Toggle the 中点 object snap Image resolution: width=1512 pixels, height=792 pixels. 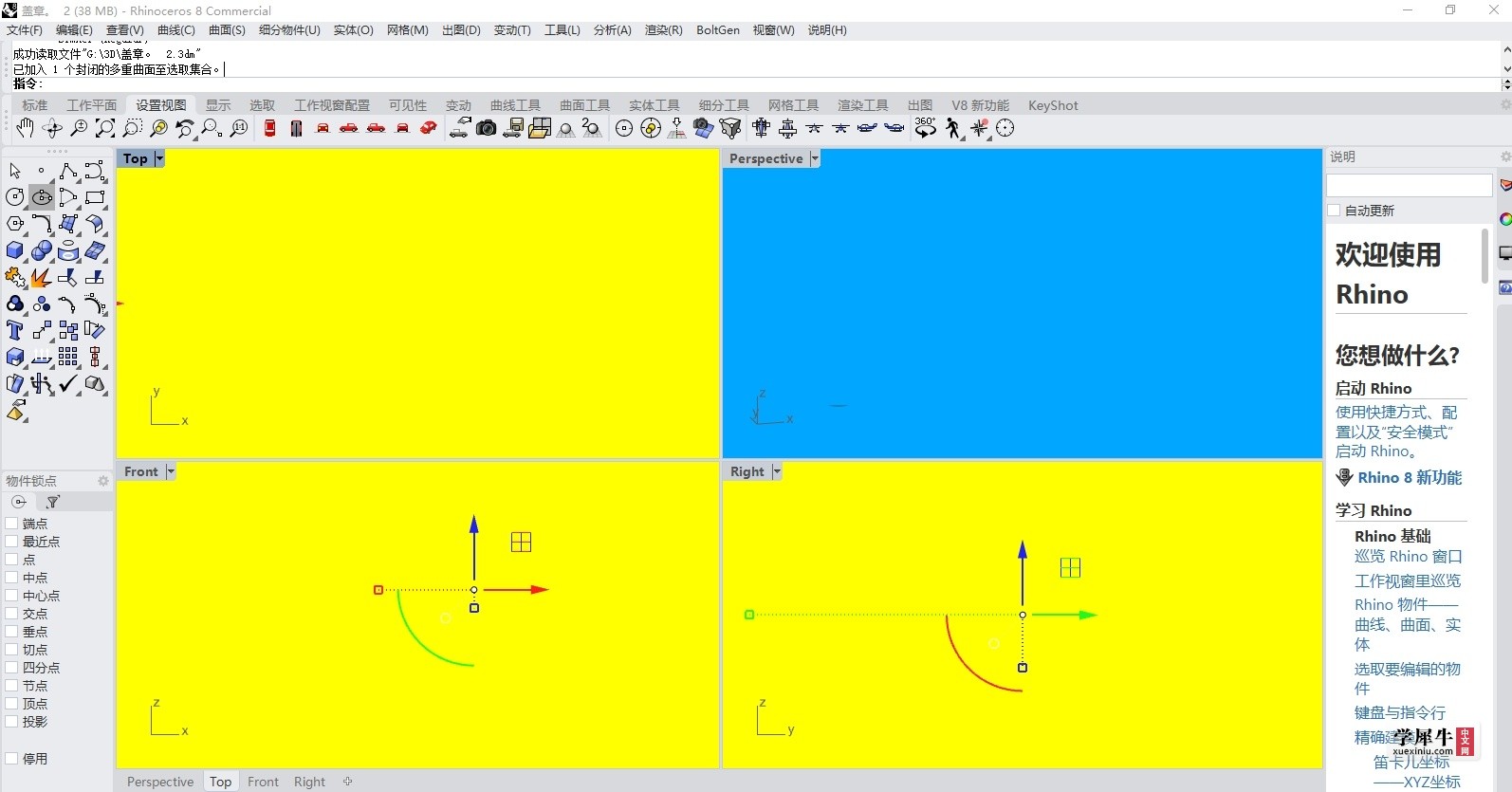[x=11, y=578]
